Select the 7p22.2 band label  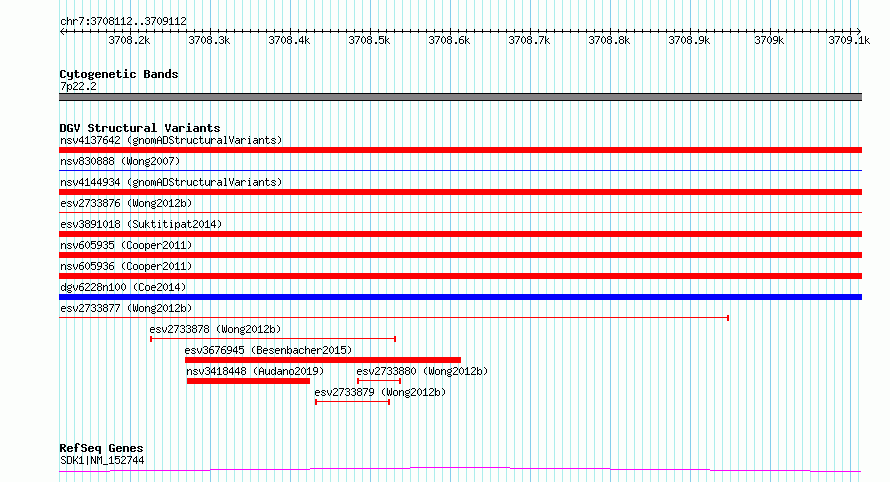pos(78,86)
